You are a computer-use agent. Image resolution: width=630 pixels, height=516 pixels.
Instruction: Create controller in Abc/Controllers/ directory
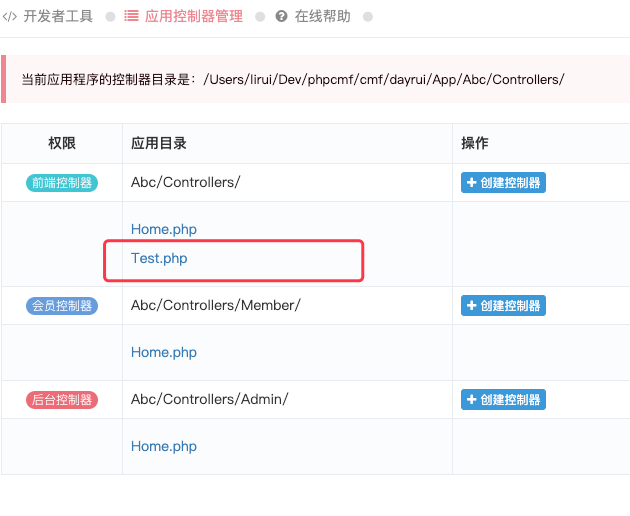[503, 182]
